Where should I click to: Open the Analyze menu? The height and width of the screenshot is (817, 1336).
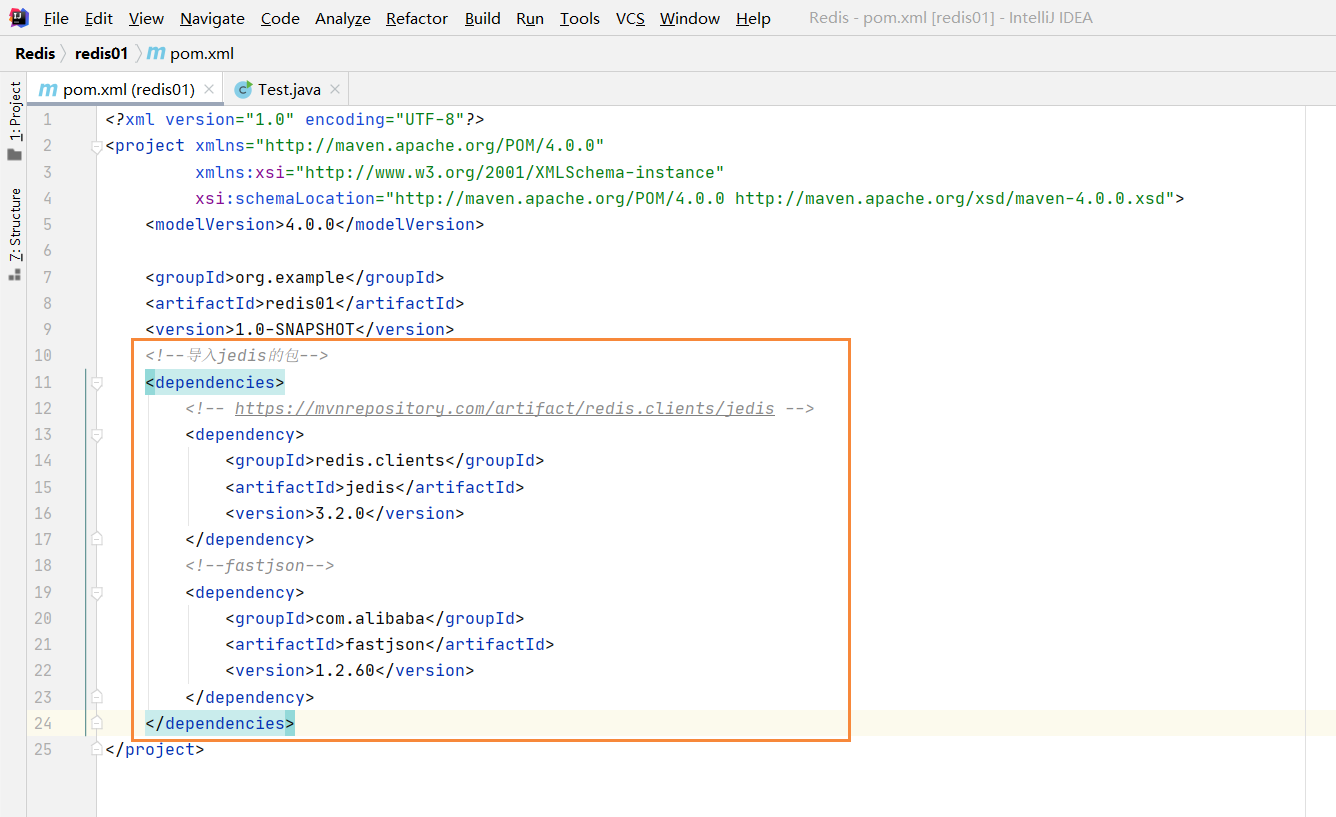342,18
